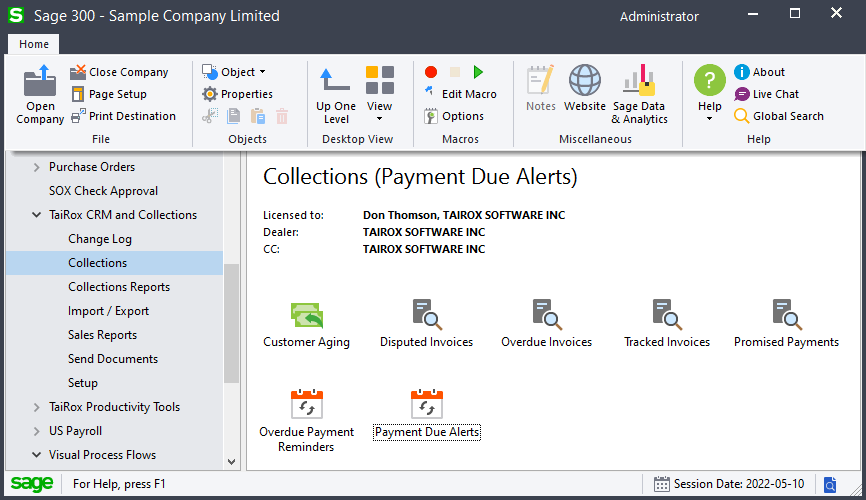Select Sales Reports in the tree

[x=102, y=335]
